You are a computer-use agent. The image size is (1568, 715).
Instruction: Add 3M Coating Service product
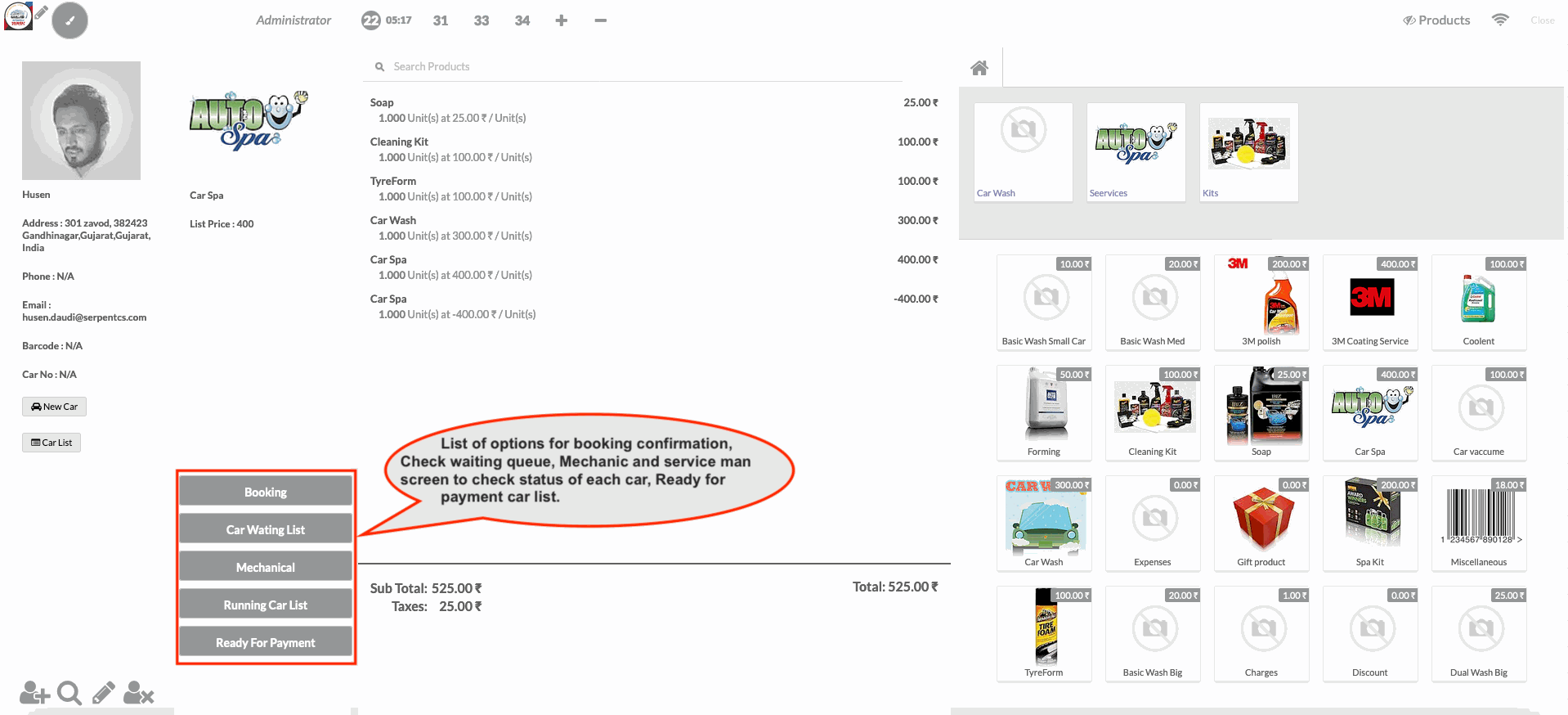pyautogui.click(x=1370, y=303)
